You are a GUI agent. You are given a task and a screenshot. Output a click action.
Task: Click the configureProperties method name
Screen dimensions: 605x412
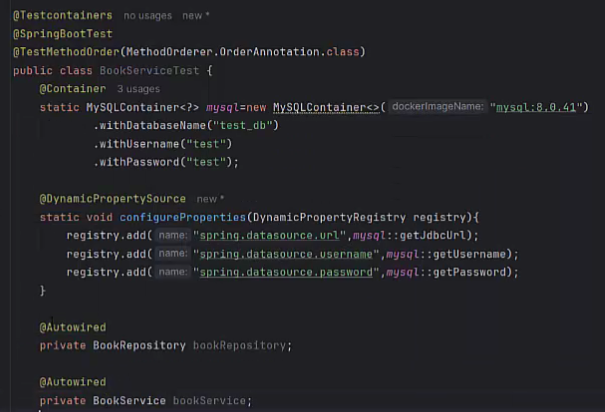(183, 217)
